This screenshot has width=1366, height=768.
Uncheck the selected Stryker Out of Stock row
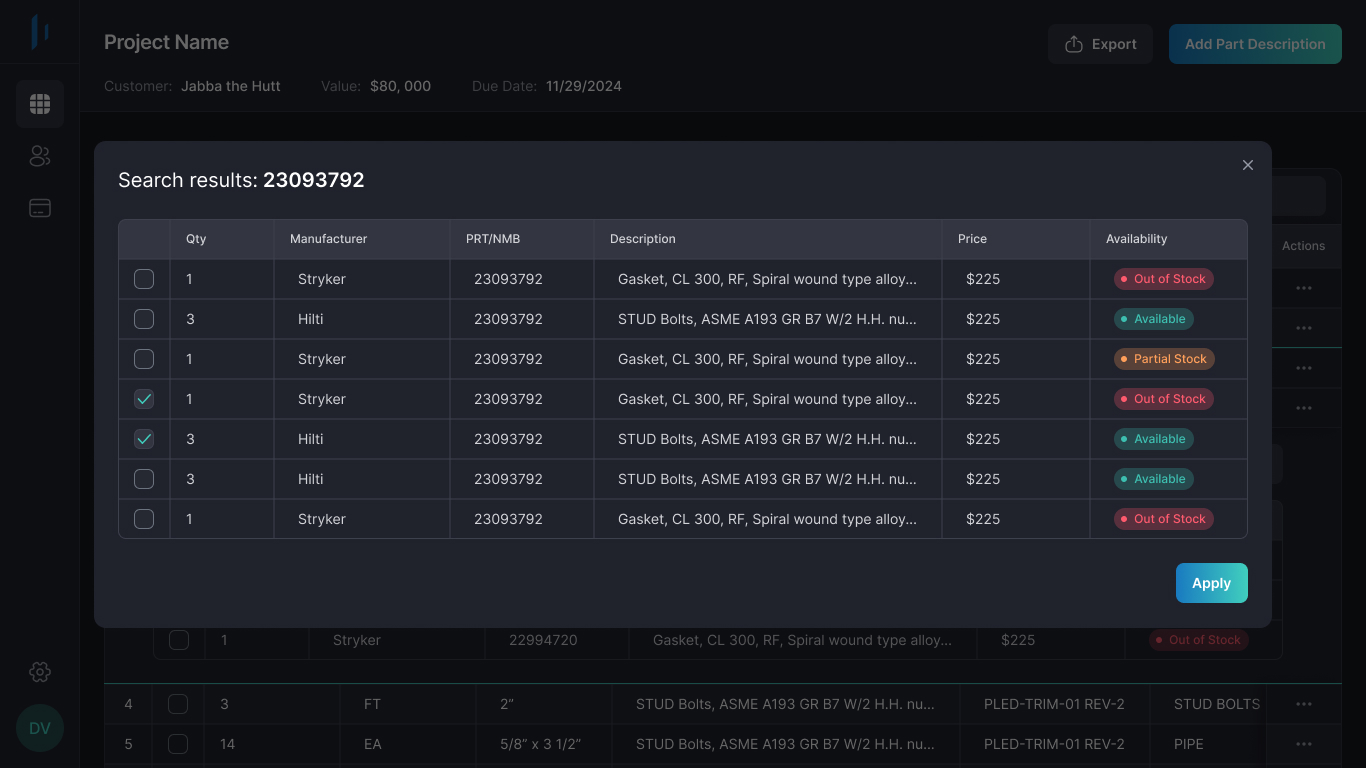144,399
